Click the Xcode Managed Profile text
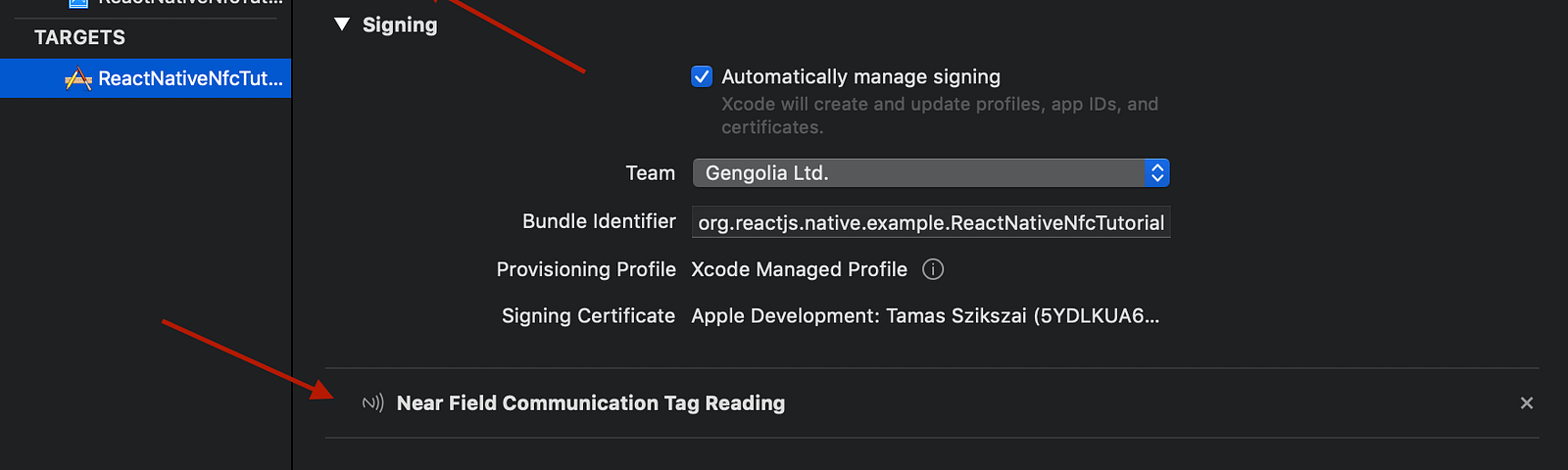The height and width of the screenshot is (470, 1568). 799,269
